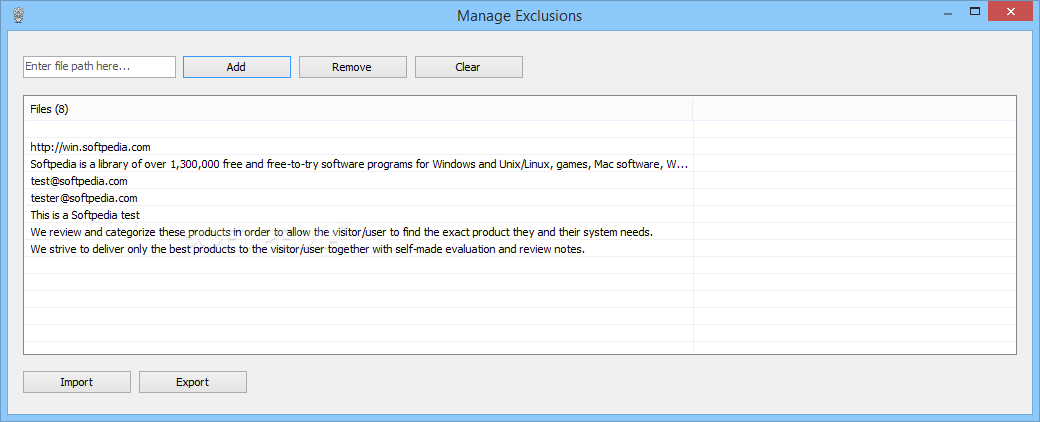1040x422 pixels.
Task: Maximize the Manage Exclusions window
Action: (x=975, y=11)
